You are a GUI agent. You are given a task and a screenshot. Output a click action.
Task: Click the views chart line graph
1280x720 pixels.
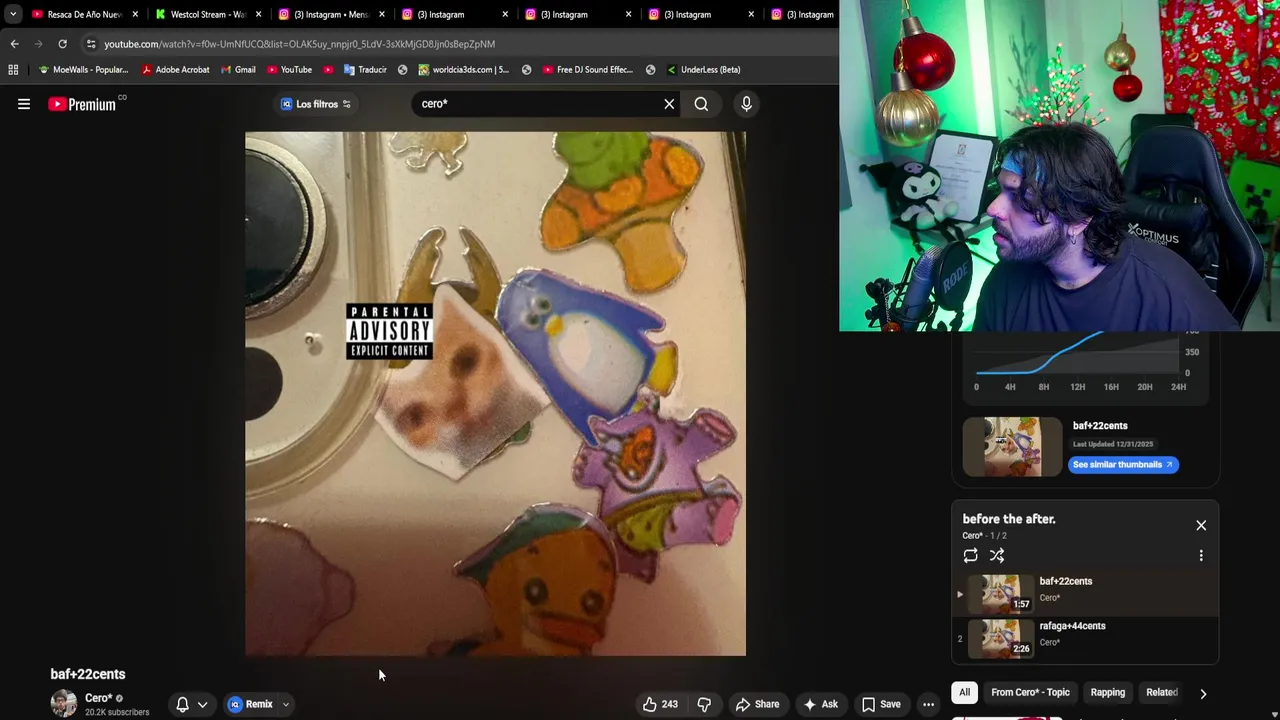coord(1077,353)
